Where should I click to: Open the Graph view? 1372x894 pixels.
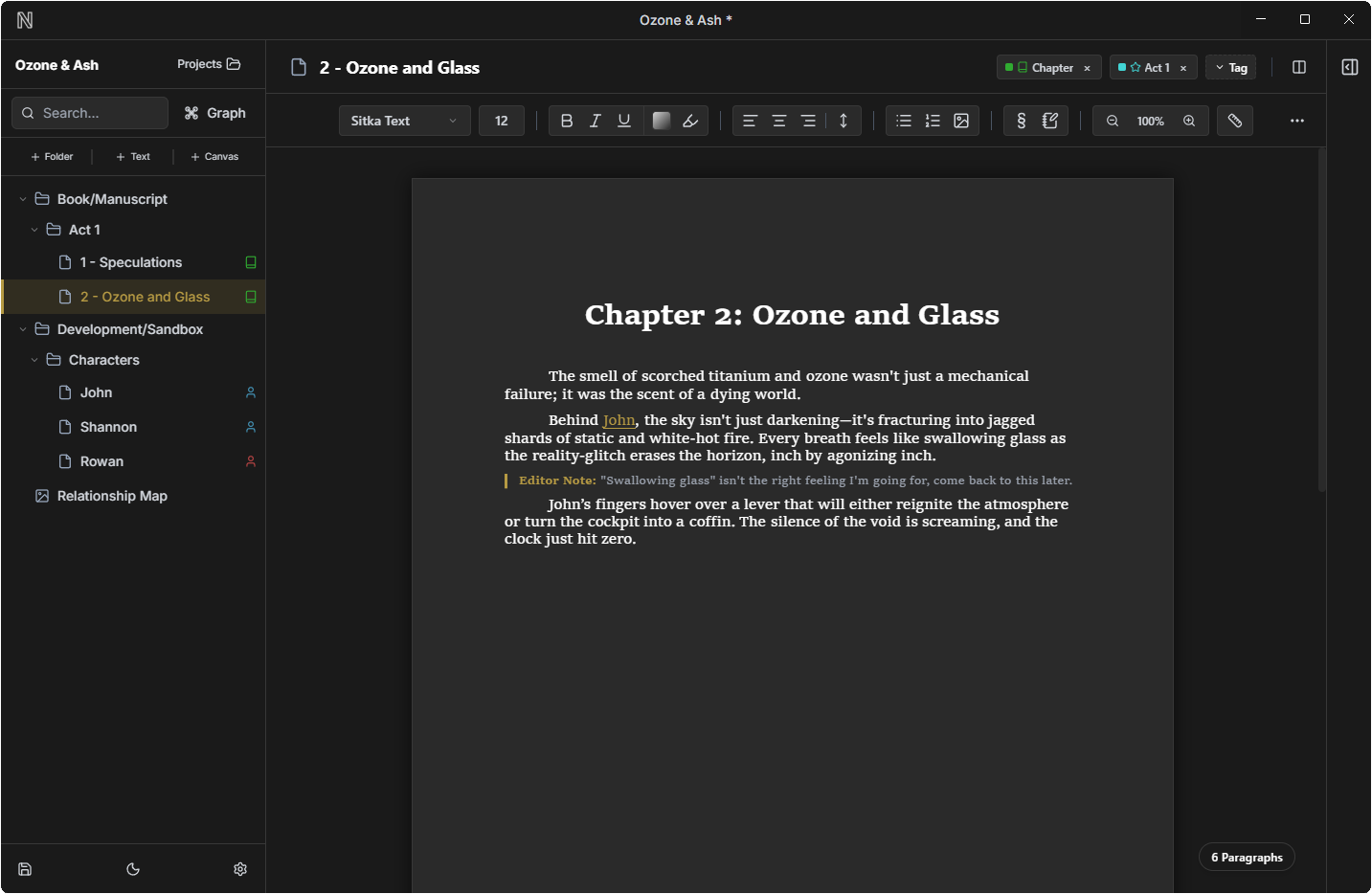[214, 112]
